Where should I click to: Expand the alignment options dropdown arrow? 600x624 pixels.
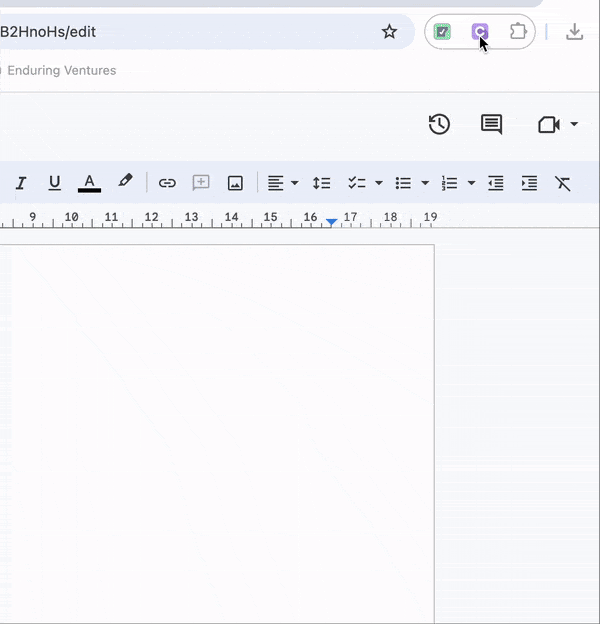click(x=294, y=183)
